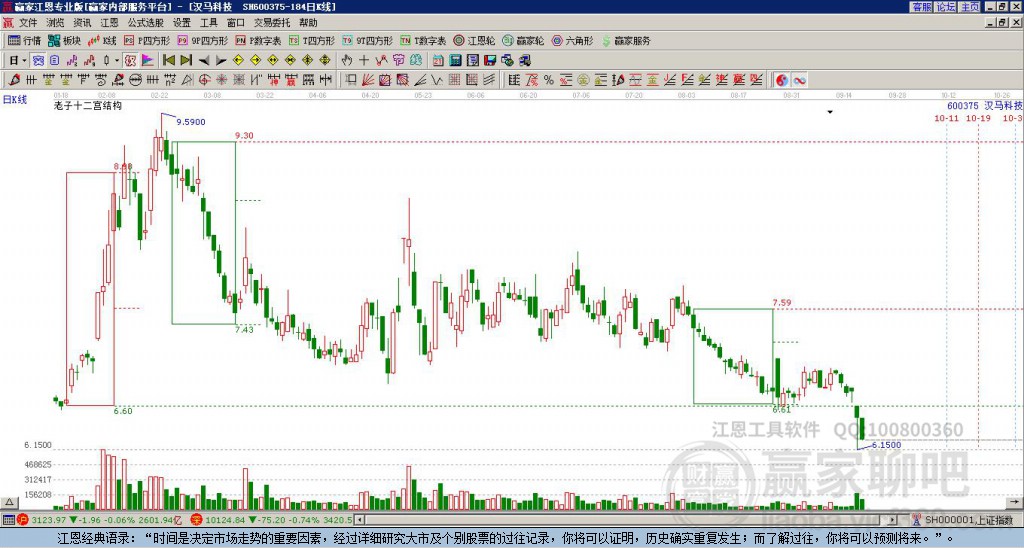Click the 日K线 chart label

click(14, 100)
